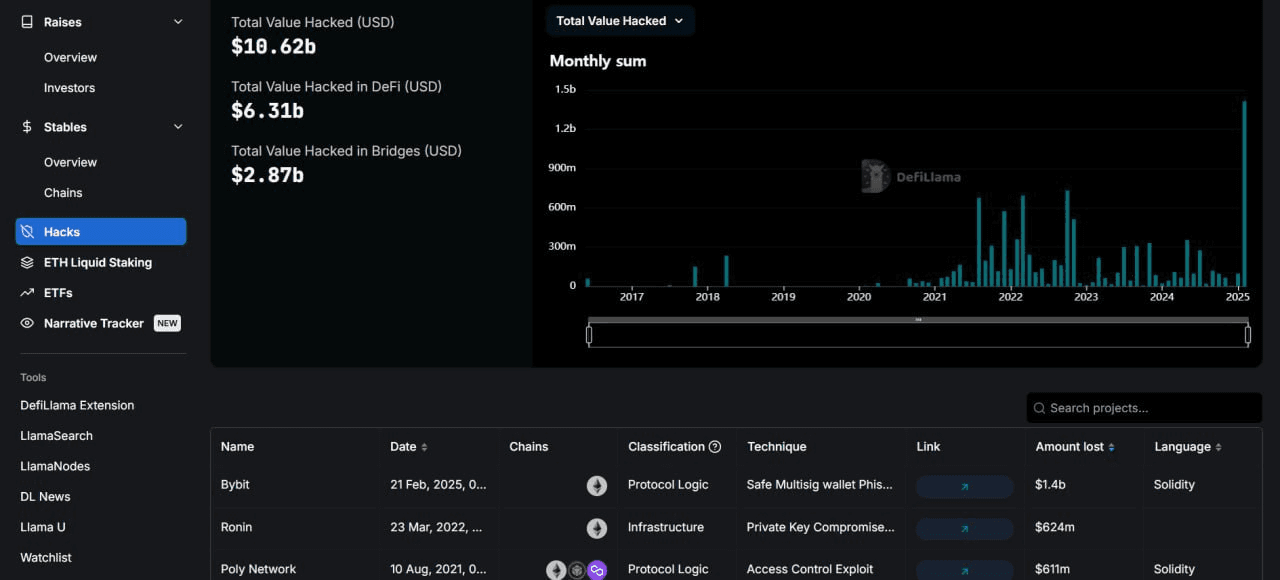Click the ETFs trend arrow icon

coord(27,293)
